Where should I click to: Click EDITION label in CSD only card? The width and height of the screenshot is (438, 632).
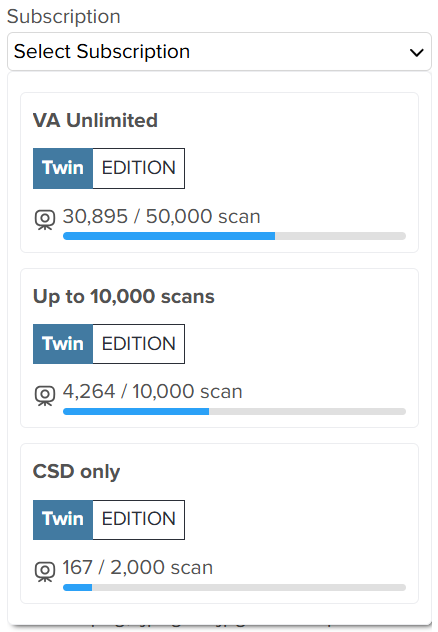pos(139,520)
